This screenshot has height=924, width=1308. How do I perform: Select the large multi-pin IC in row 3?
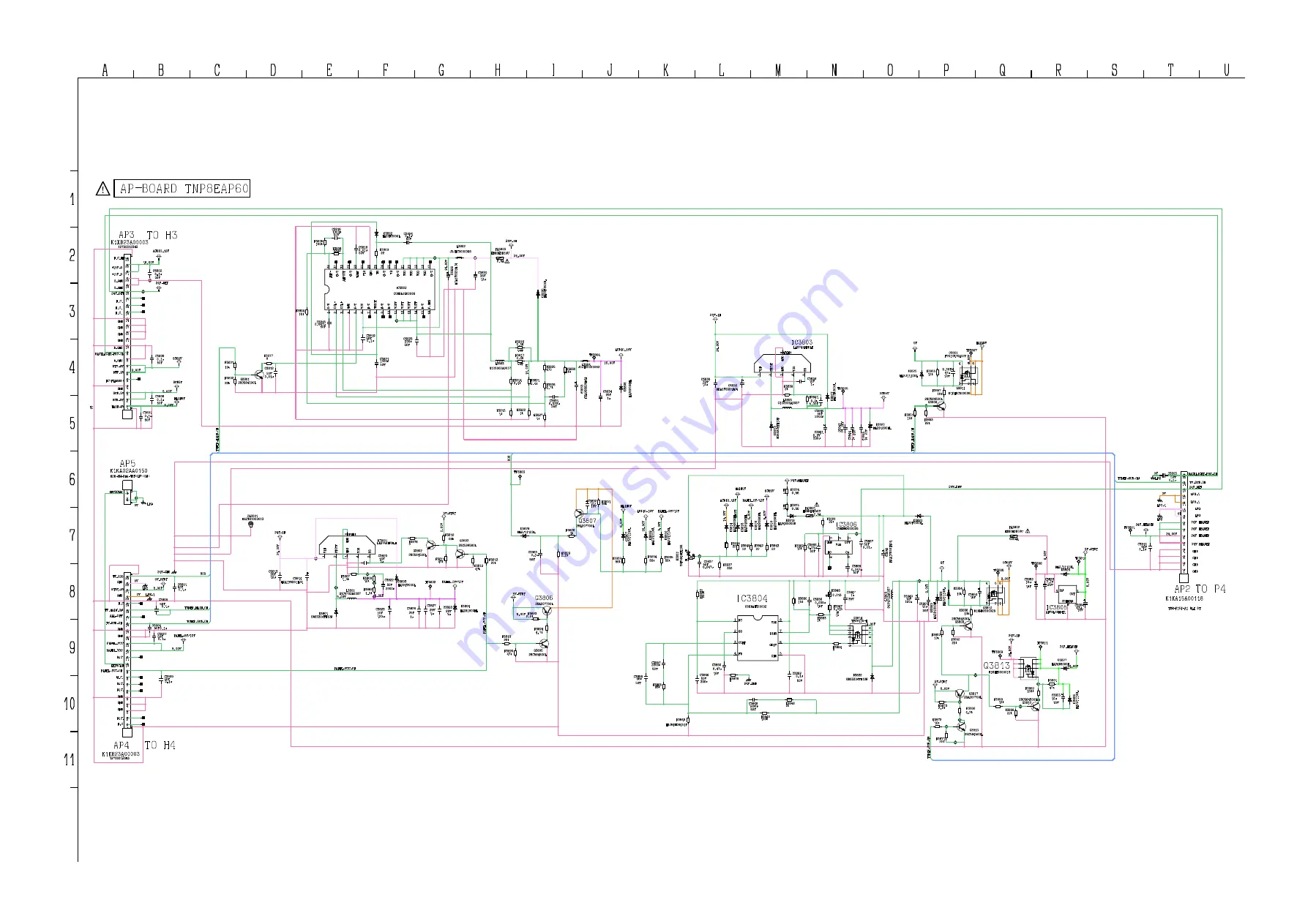point(379,290)
